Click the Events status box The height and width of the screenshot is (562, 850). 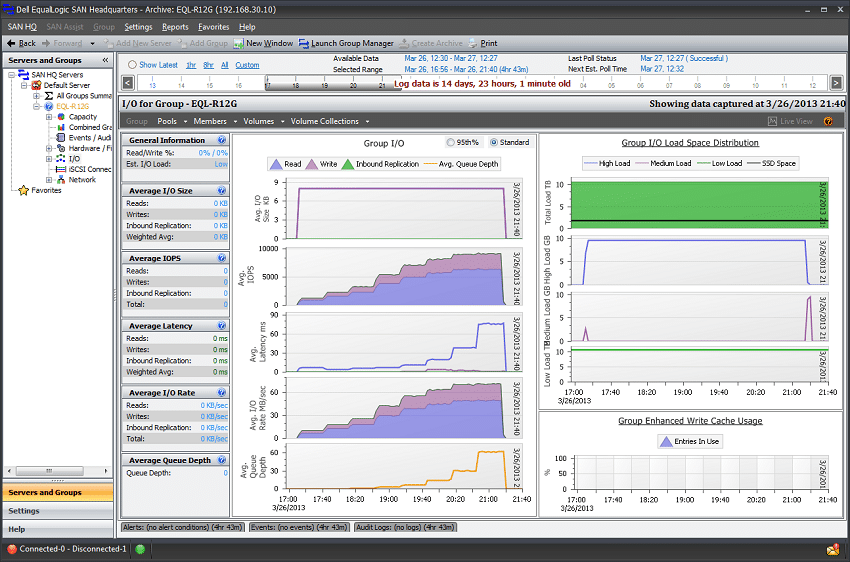(299, 527)
